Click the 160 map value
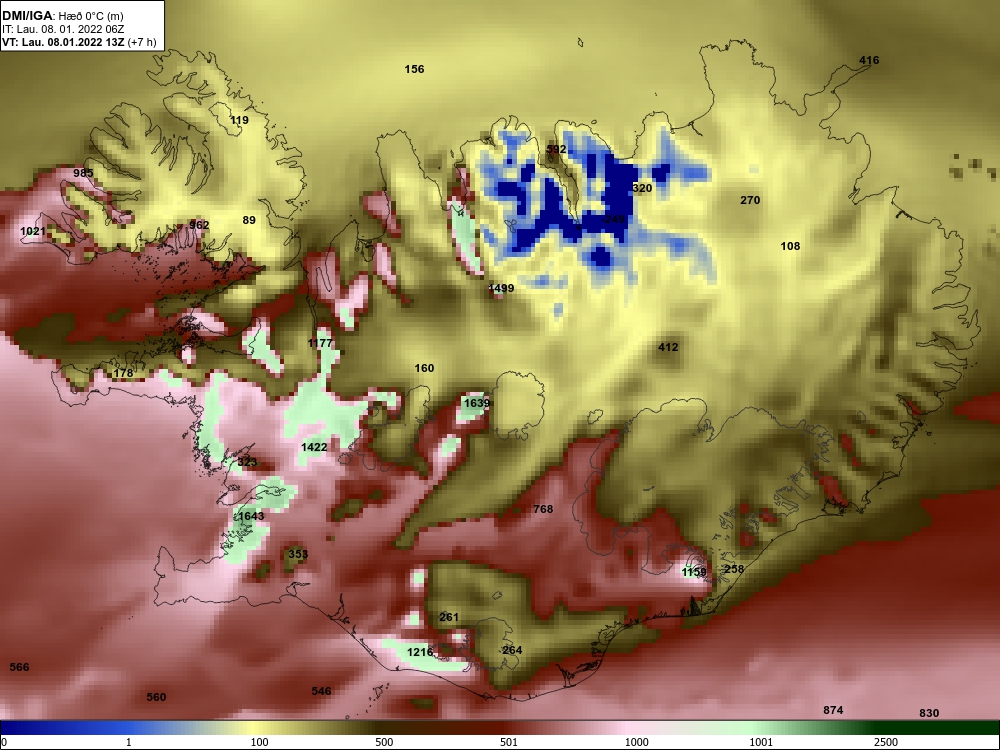This screenshot has height=750, width=1000. [424, 368]
